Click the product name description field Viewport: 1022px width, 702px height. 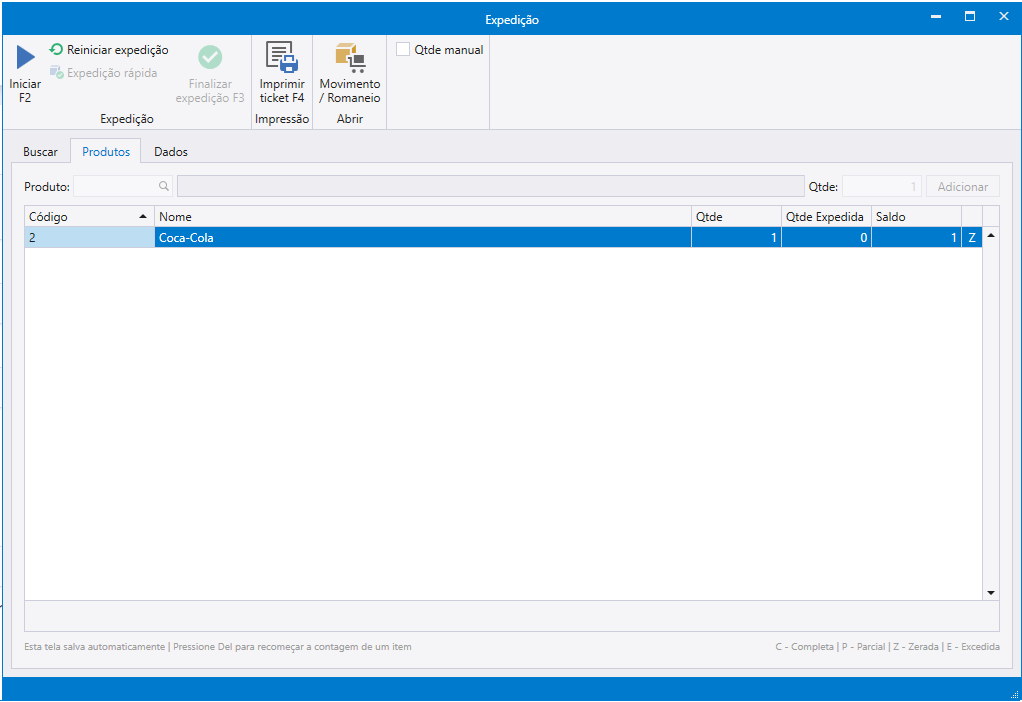pos(491,186)
